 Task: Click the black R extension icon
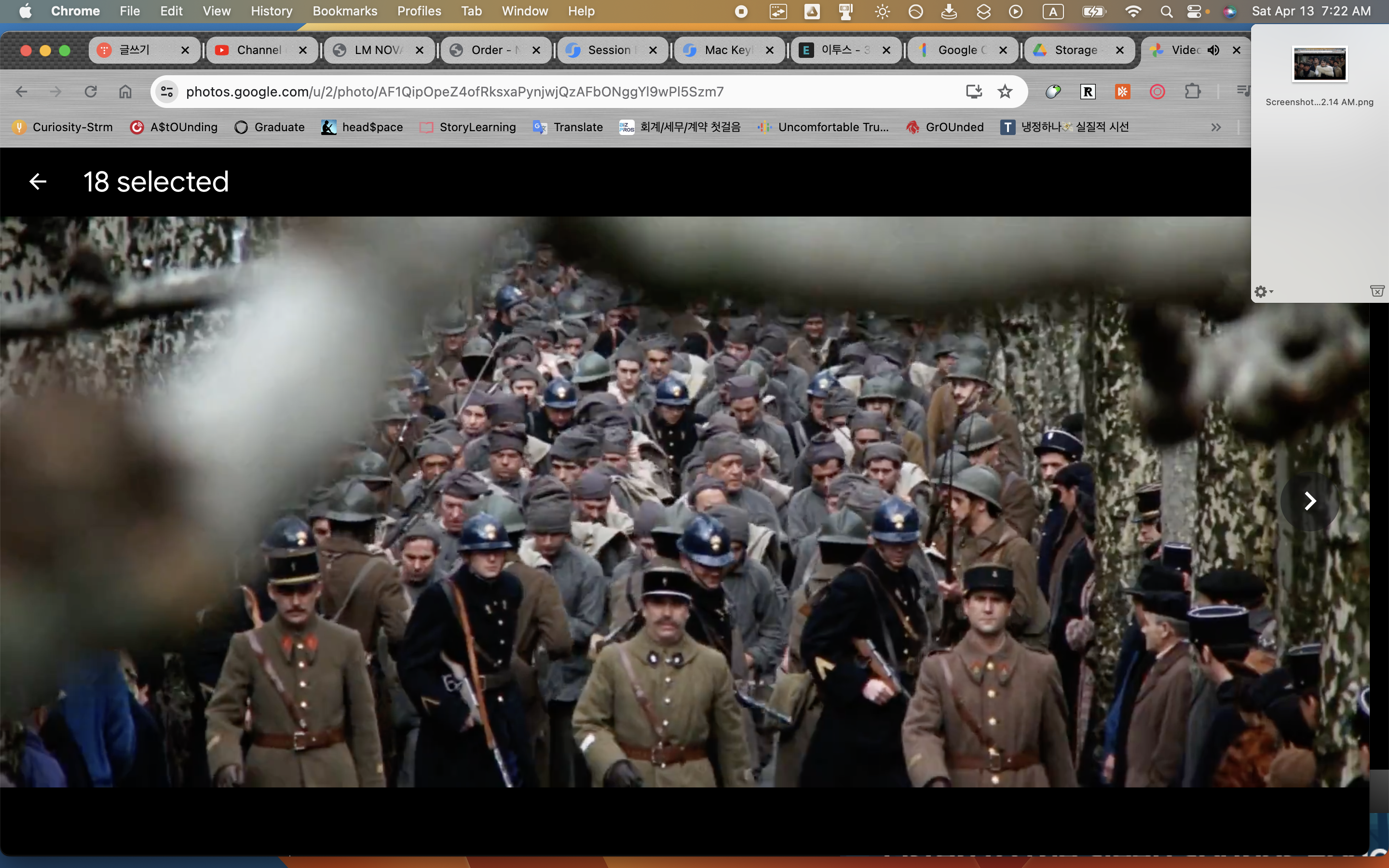point(1088,92)
